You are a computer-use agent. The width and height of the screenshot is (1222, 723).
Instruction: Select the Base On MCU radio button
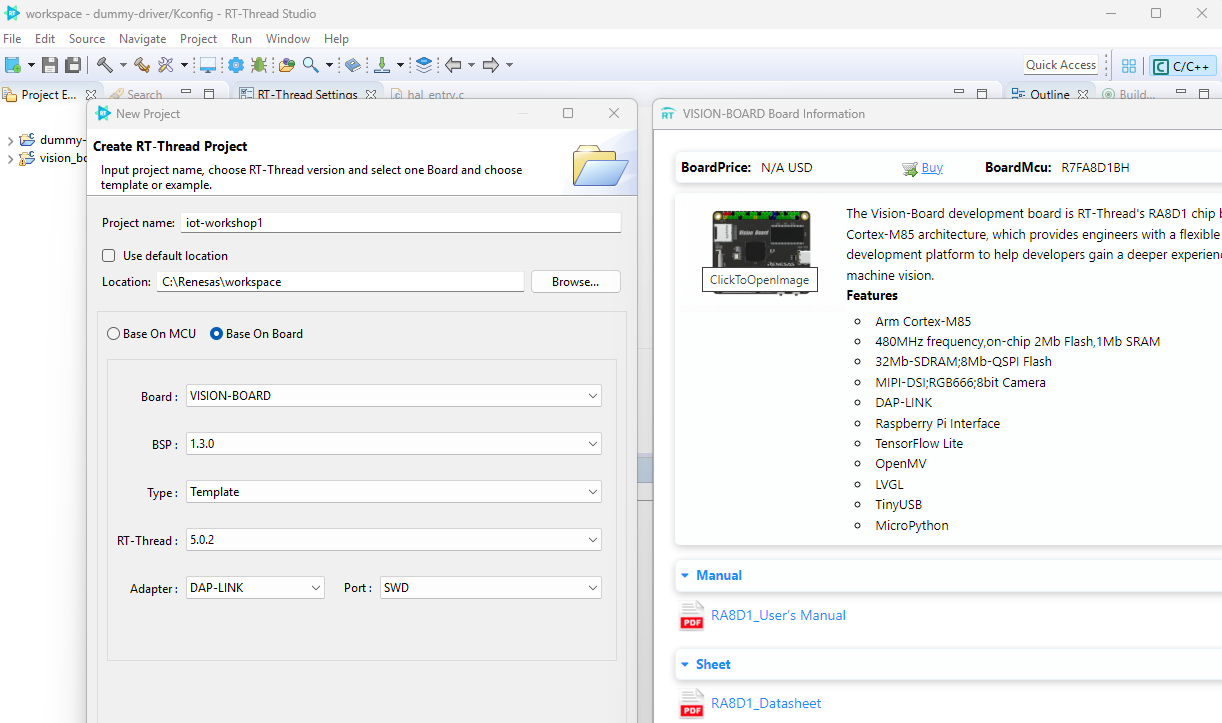[x=113, y=334]
